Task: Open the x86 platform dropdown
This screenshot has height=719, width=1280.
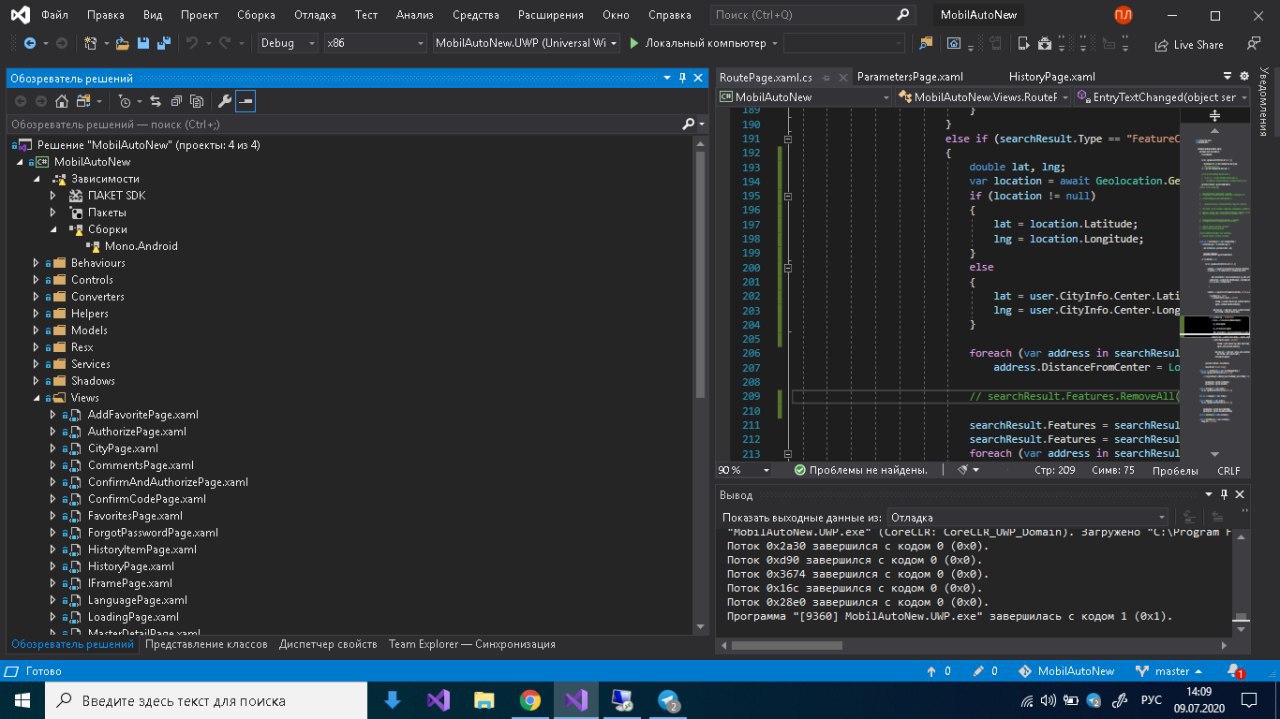Action: coord(374,44)
